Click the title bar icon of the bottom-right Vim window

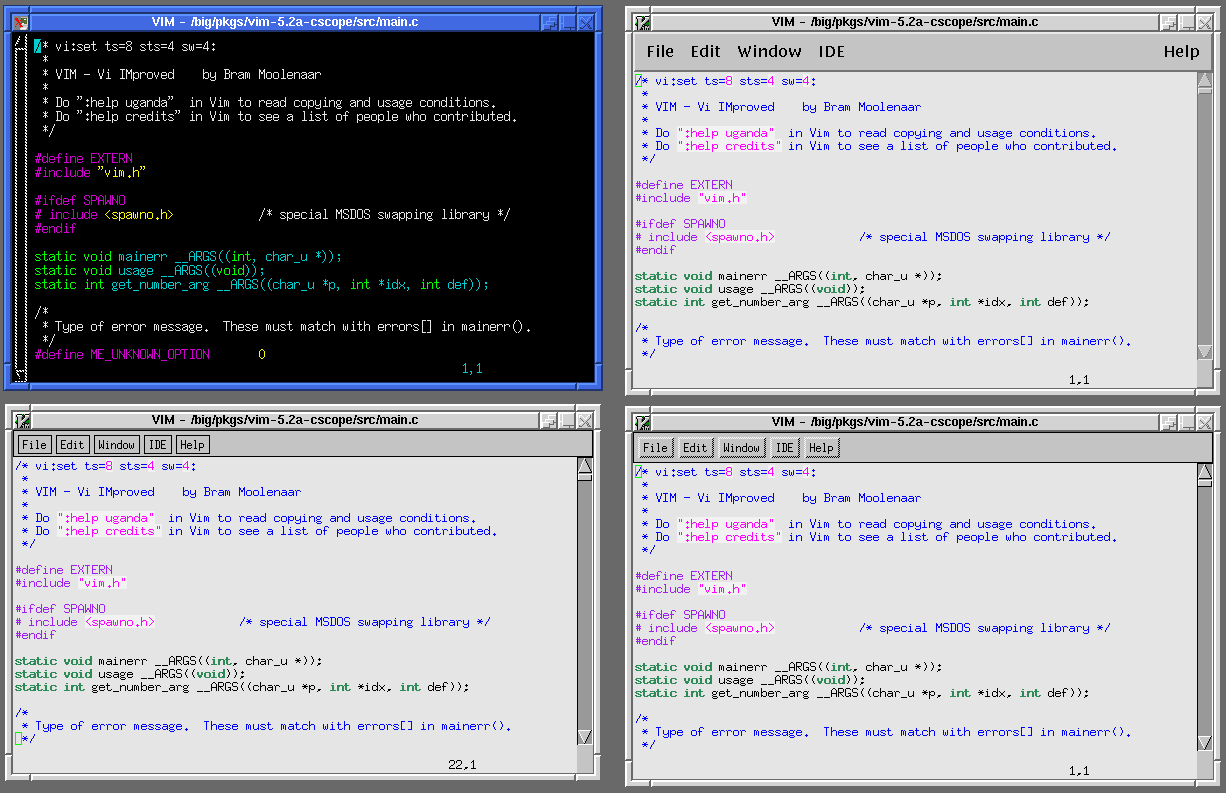pyautogui.click(x=643, y=422)
